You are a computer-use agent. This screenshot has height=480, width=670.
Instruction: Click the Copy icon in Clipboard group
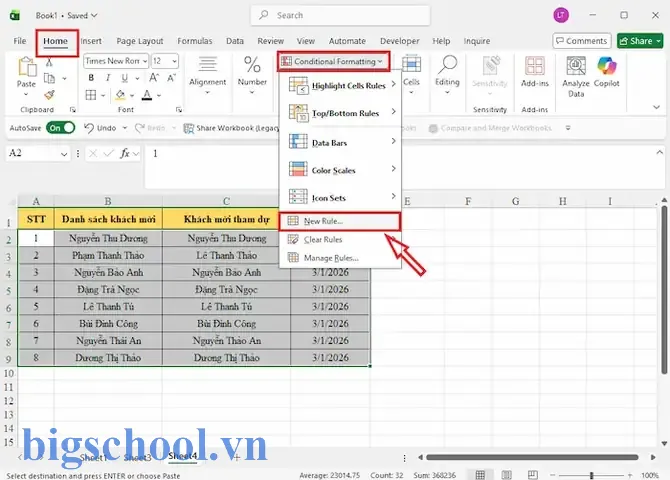point(50,78)
